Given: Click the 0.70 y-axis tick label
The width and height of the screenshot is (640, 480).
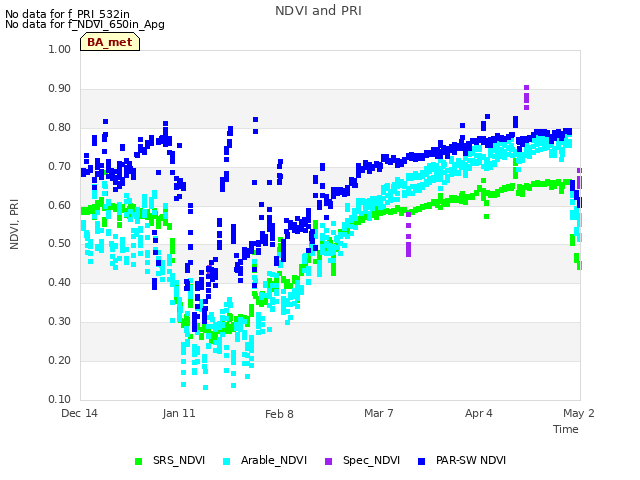Looking at the screenshot, I should [60, 167].
